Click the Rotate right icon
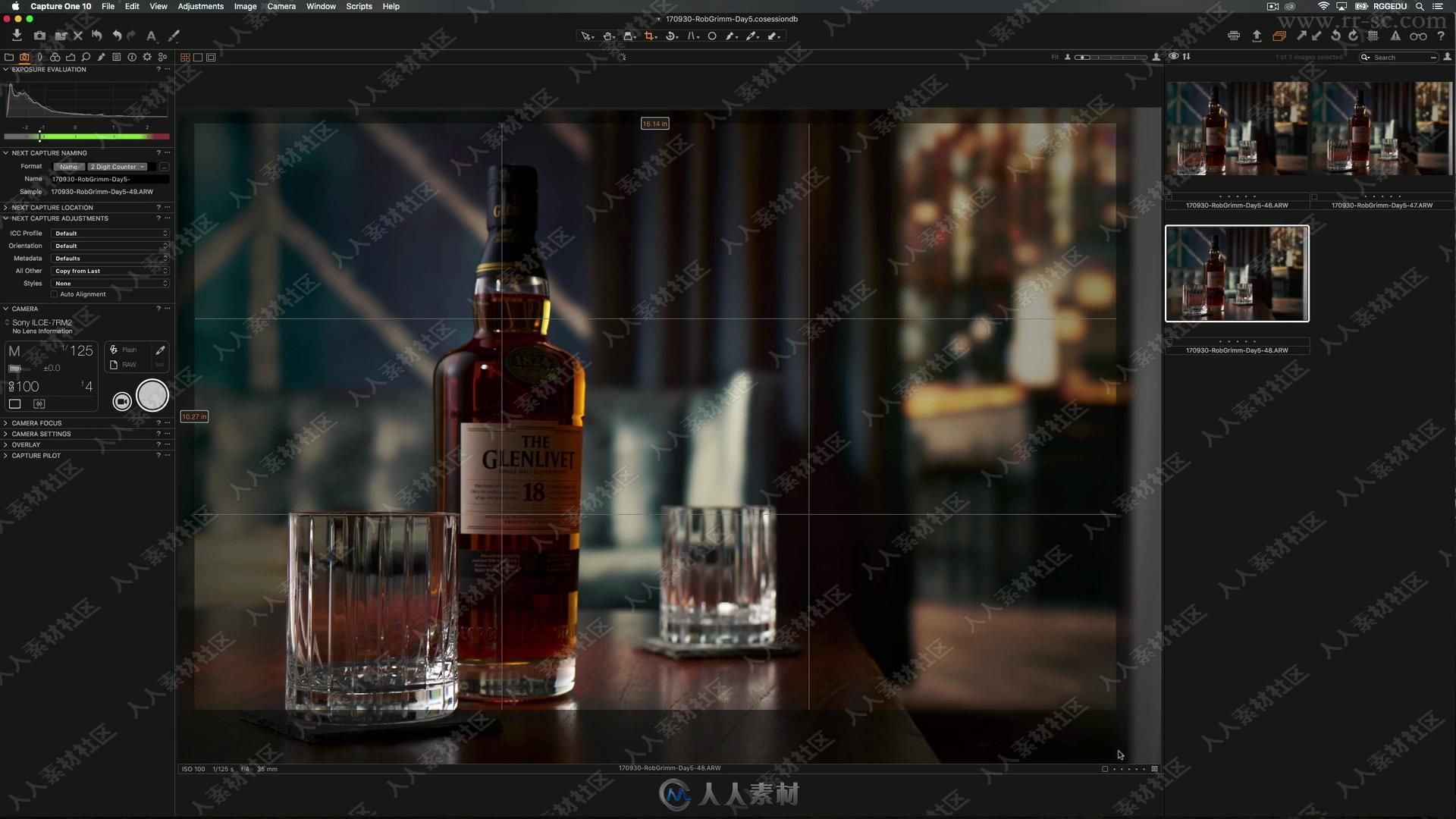The width and height of the screenshot is (1456, 819). [1354, 36]
